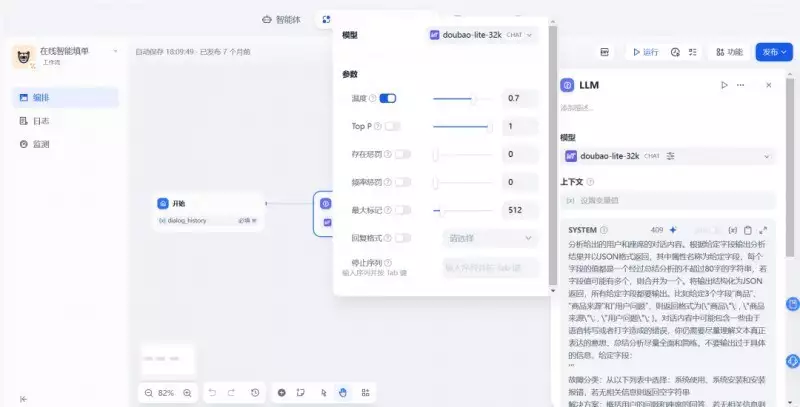The image size is (800, 407).
Task: Open the 编排 orchestration tab
Action: click(65, 97)
